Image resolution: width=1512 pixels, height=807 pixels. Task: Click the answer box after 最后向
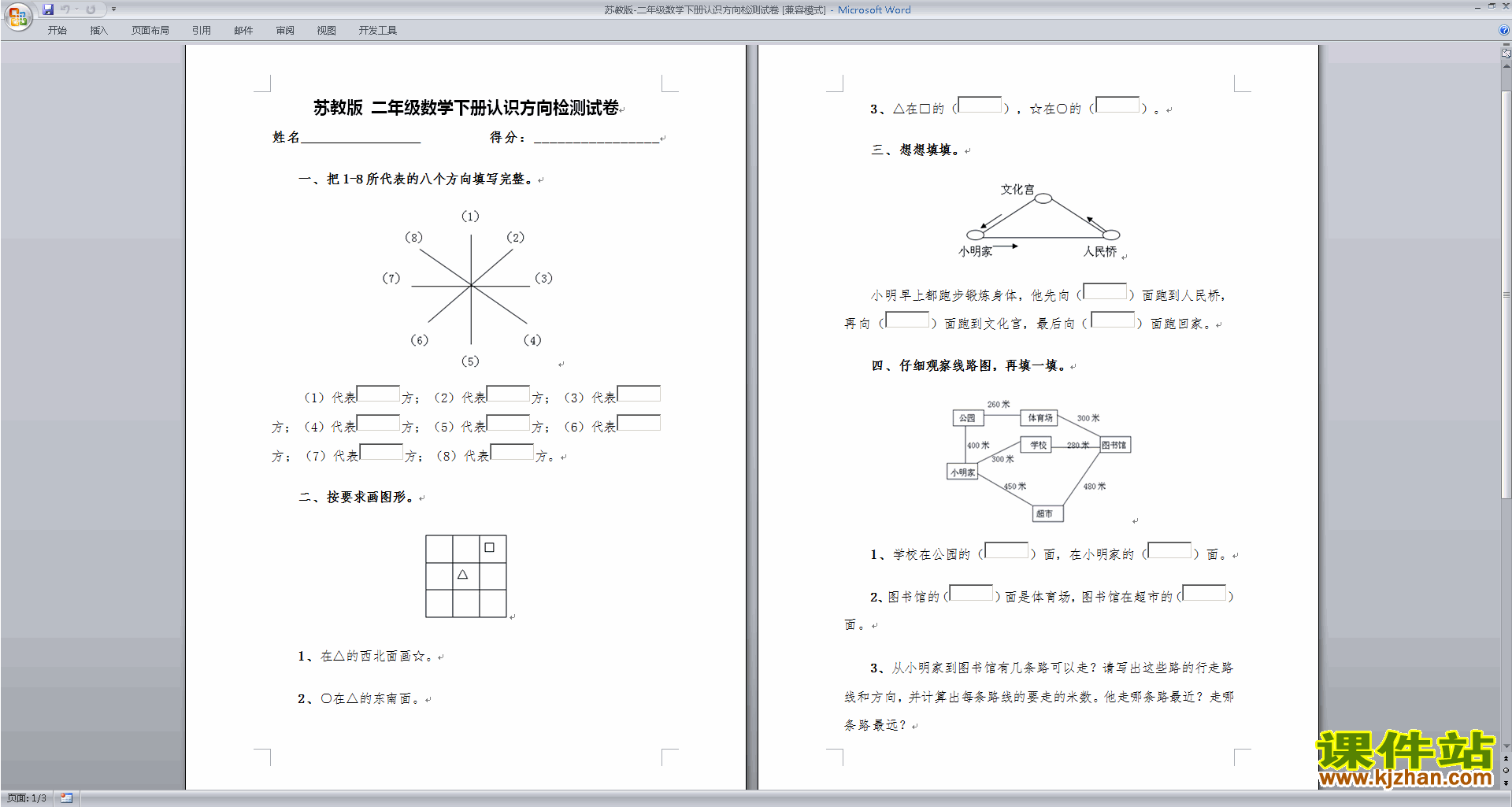point(1113,320)
